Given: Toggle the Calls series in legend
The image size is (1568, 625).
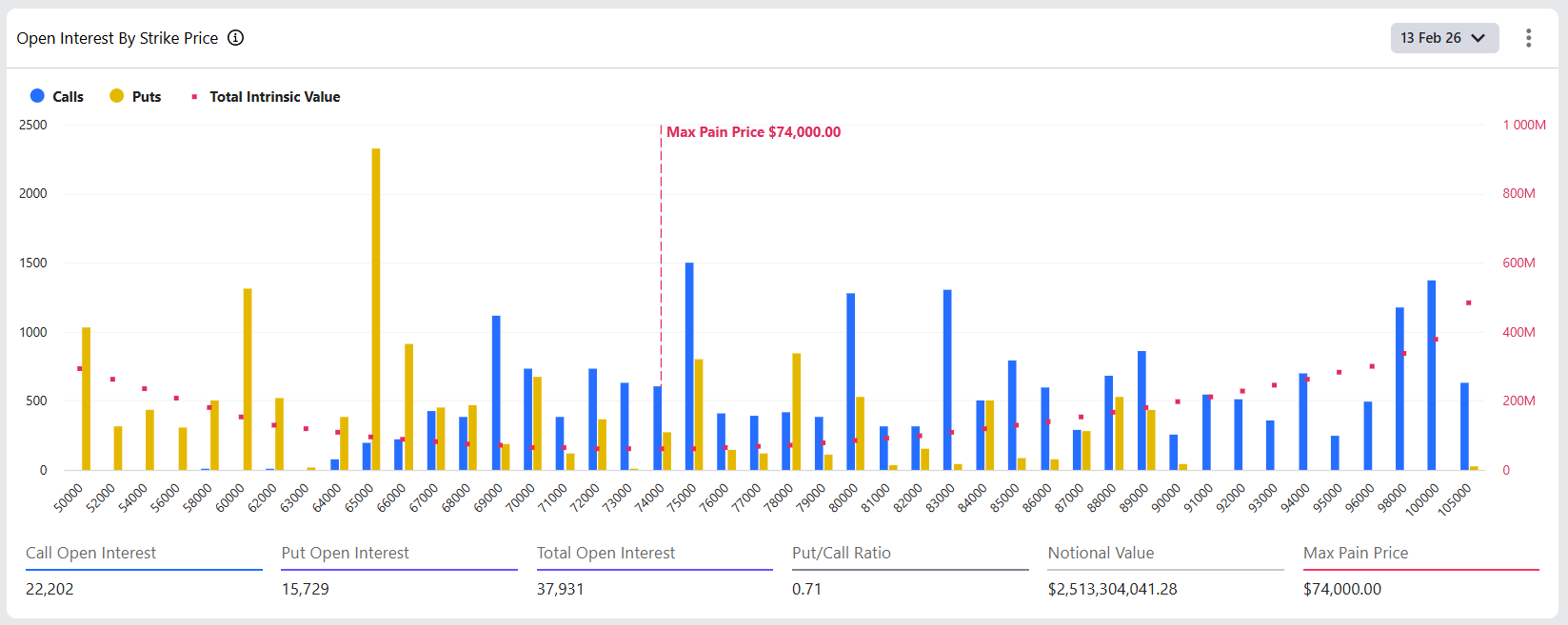Looking at the screenshot, I should [57, 96].
